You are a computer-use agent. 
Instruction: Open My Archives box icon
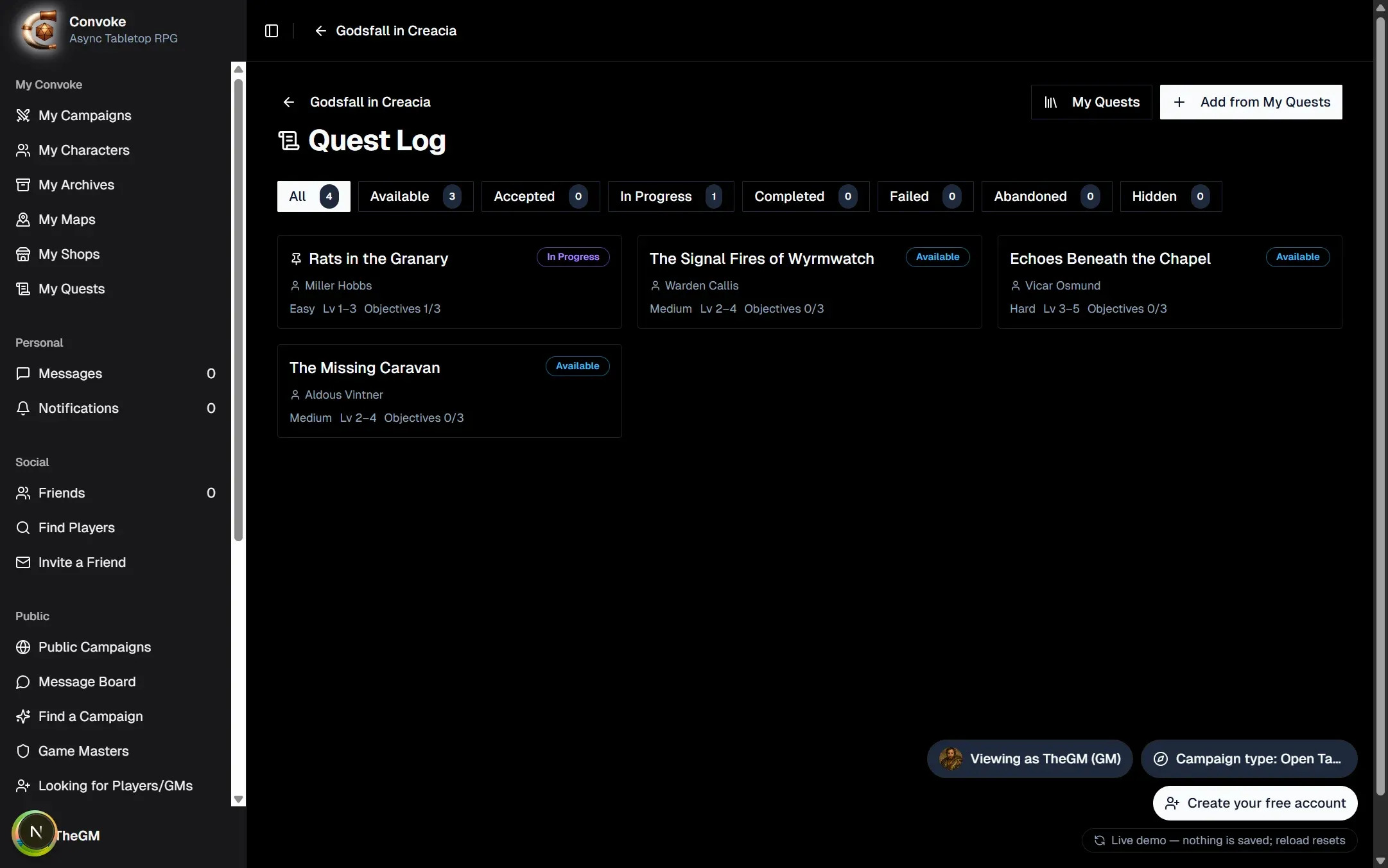[23, 185]
